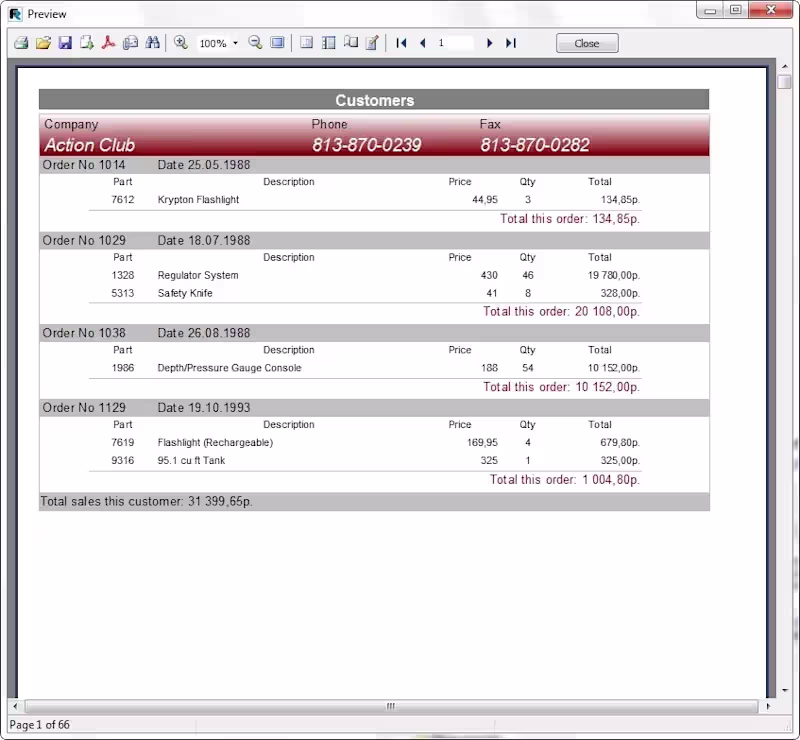The width and height of the screenshot is (800, 740).
Task: Click the total value 19 780,00p.
Action: coord(614,275)
